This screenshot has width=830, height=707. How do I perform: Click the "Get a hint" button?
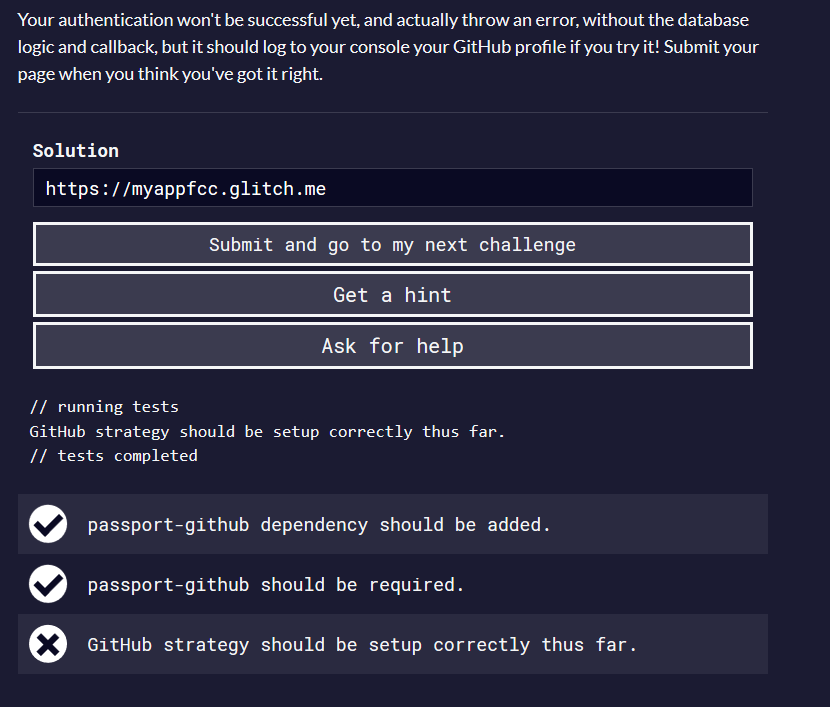[392, 295]
